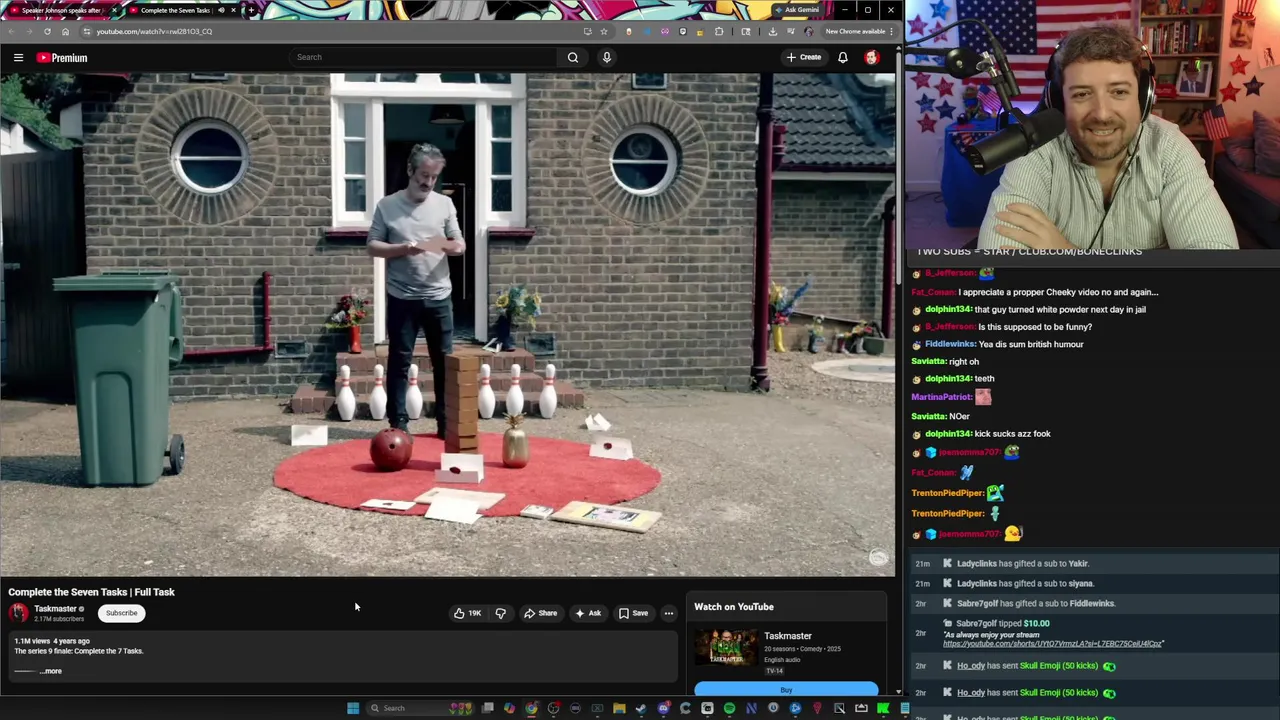Viewport: 1280px width, 720px height.
Task: Open the YouTube guide hamburger menu
Action: (x=18, y=57)
